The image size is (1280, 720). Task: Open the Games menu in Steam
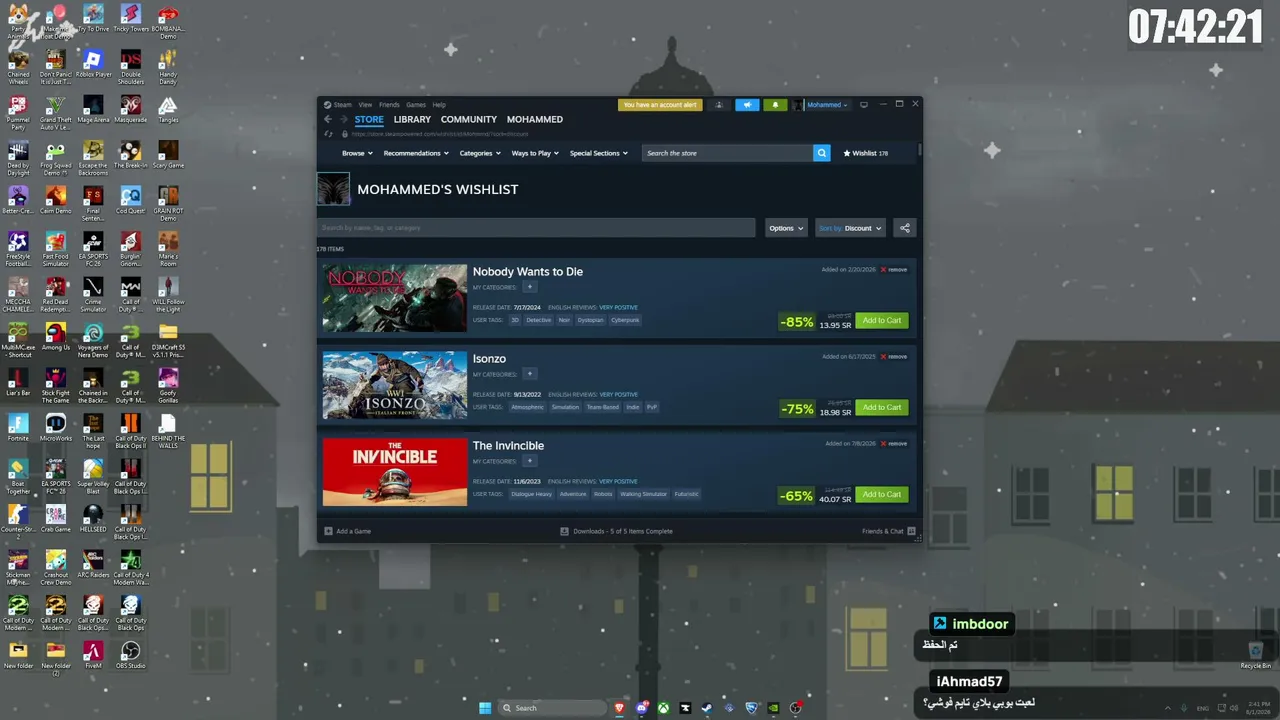(x=416, y=105)
